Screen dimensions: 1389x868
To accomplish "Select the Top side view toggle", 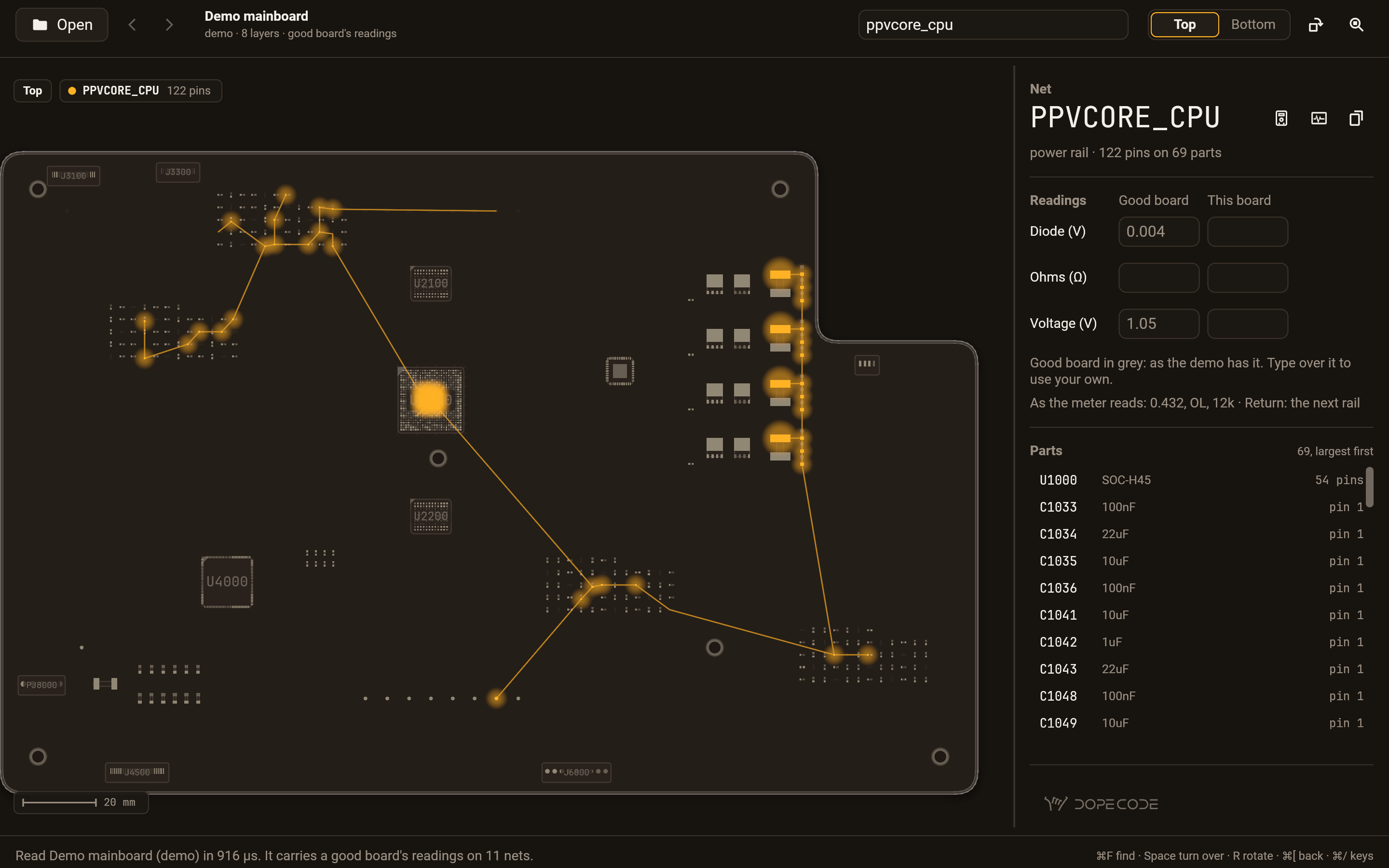I will tap(1185, 25).
